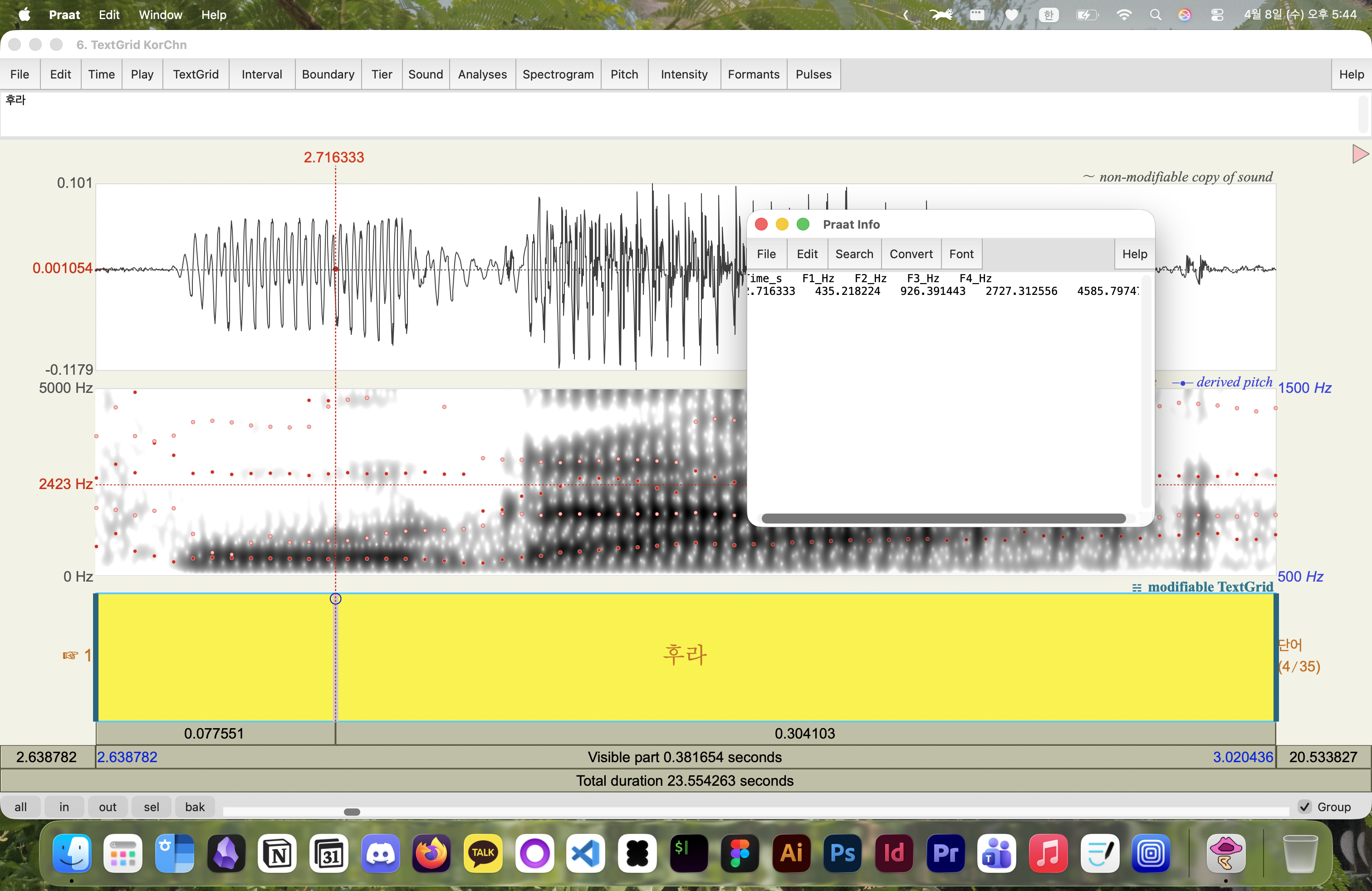Open Spotlight search in menu bar
The width and height of the screenshot is (1372, 891).
1155,15
